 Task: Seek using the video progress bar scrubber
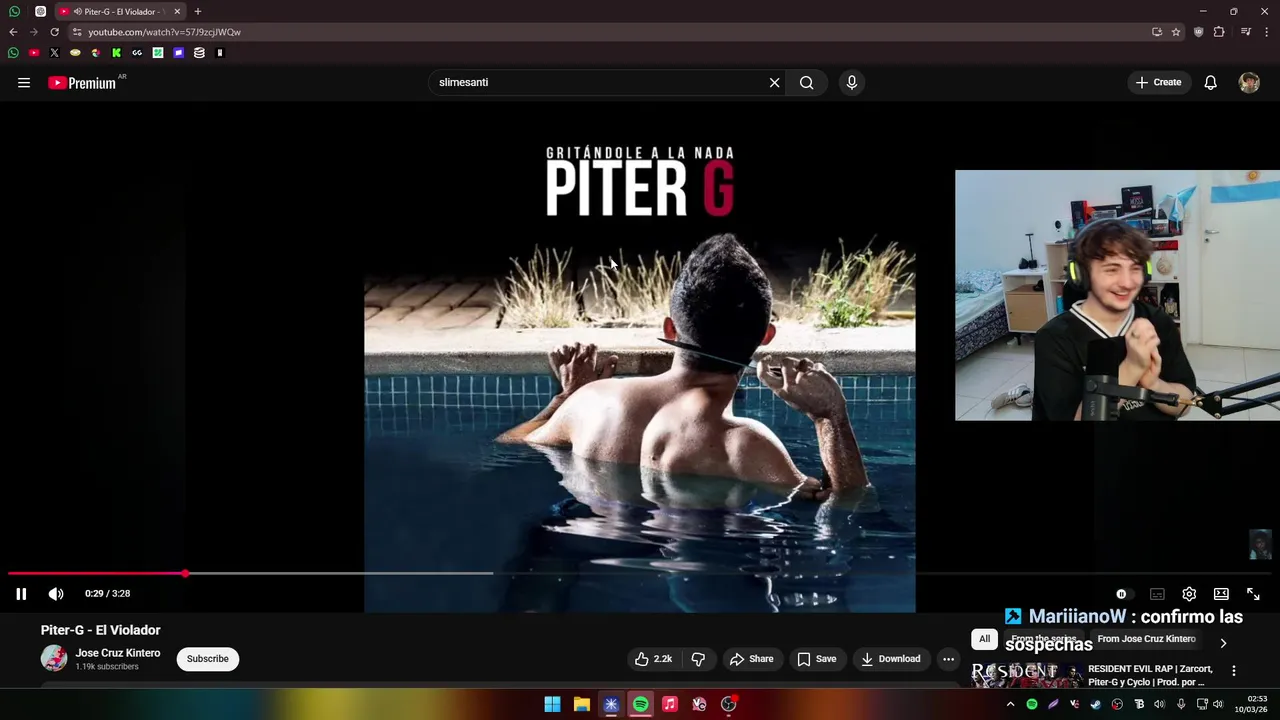(186, 574)
